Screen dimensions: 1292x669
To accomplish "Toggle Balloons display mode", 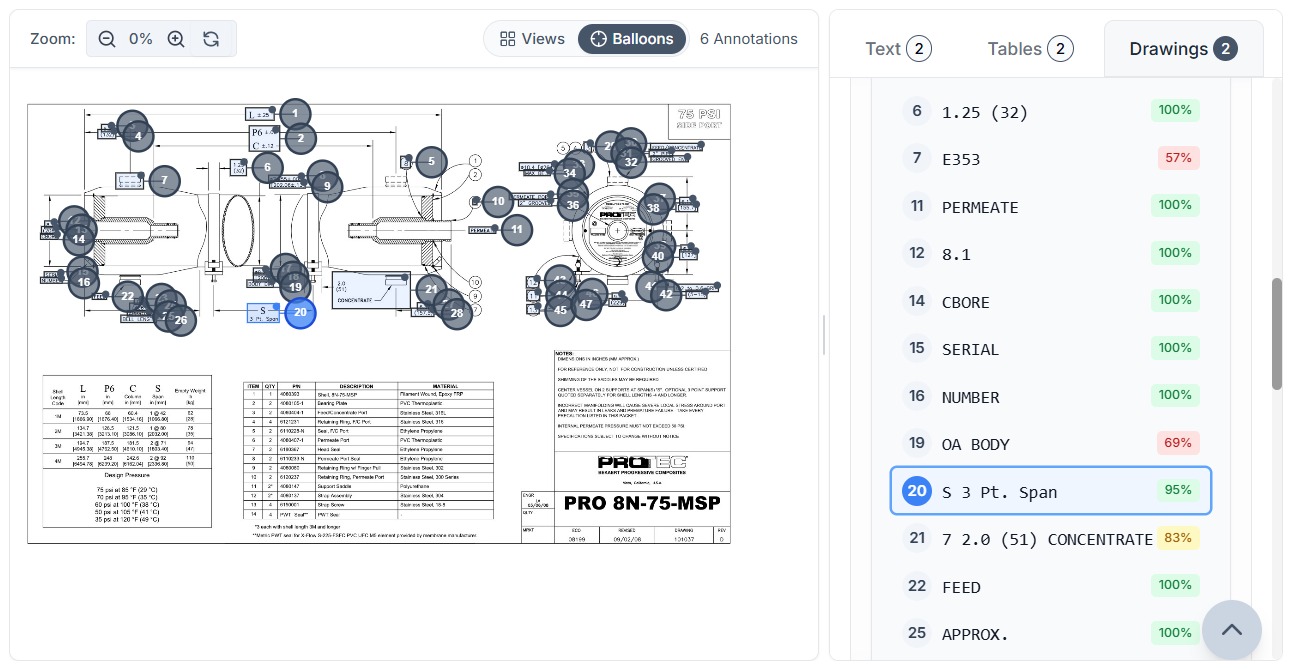I will (632, 39).
